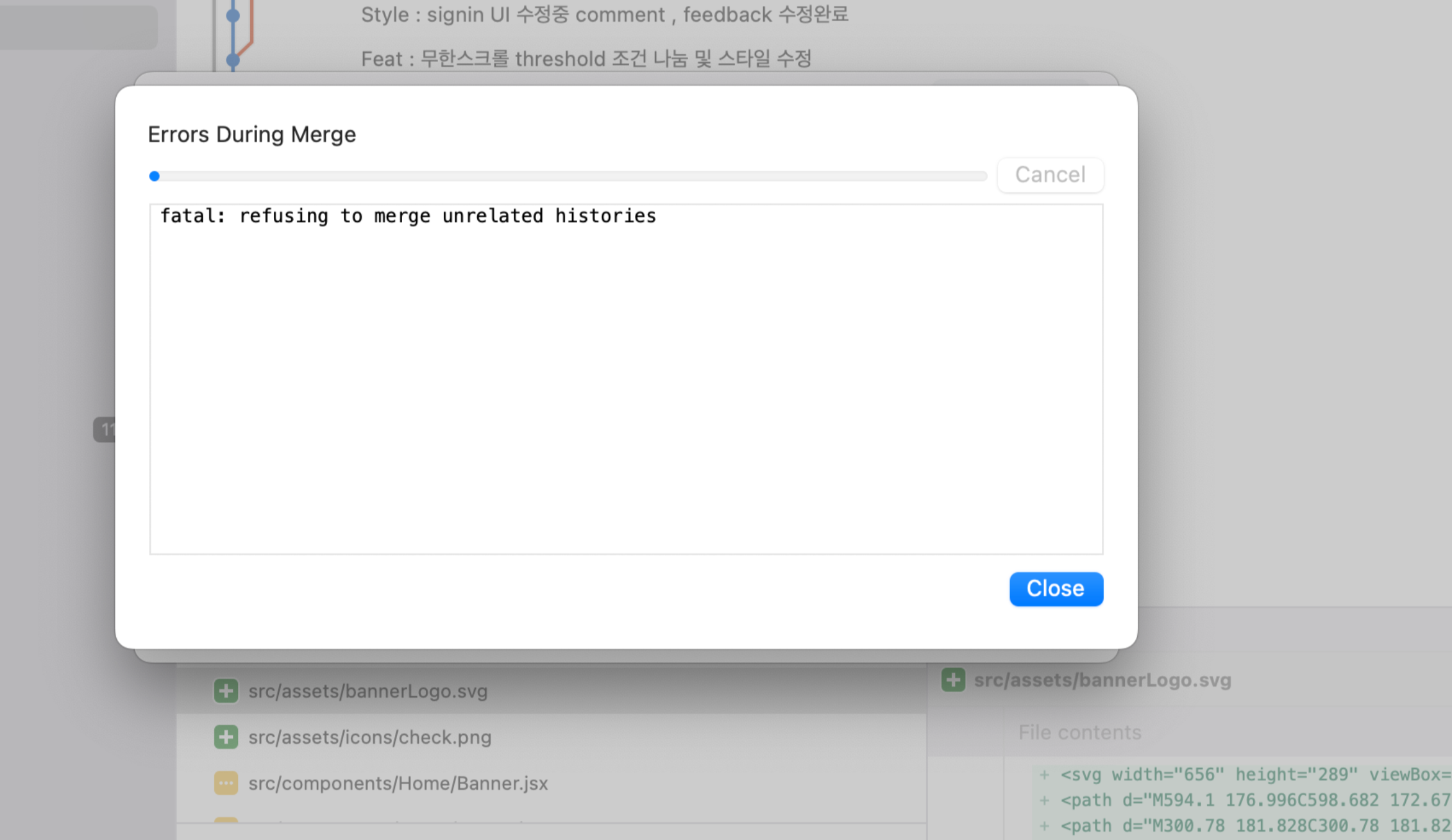1452x840 pixels.
Task: Click yellow modified icon for Banner.jsx
Action: tap(226, 783)
